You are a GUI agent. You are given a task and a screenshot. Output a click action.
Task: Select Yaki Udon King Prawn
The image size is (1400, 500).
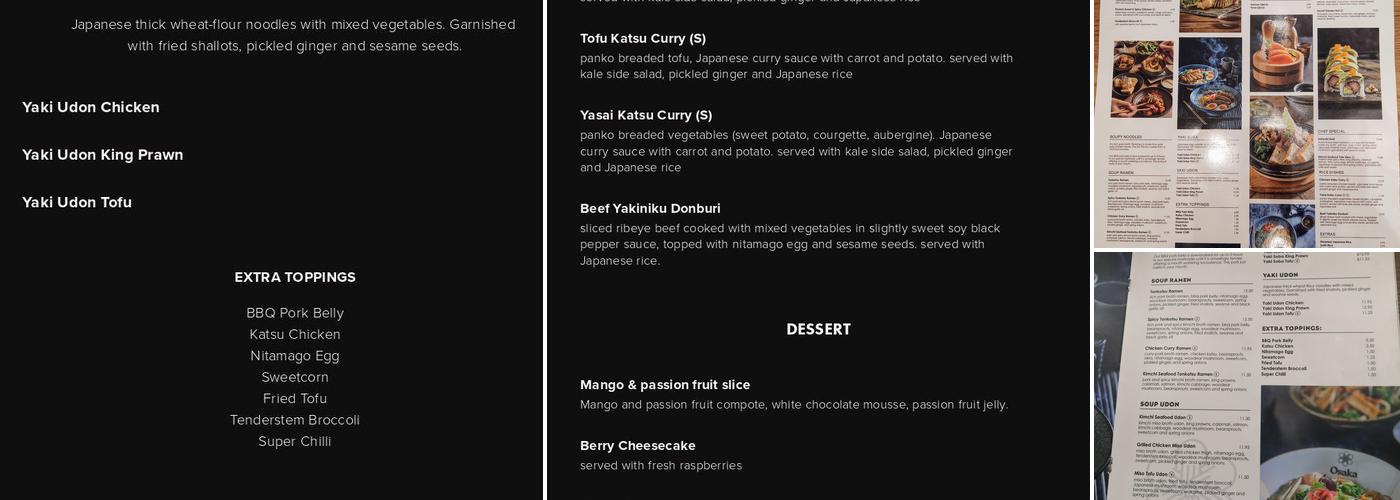click(103, 155)
